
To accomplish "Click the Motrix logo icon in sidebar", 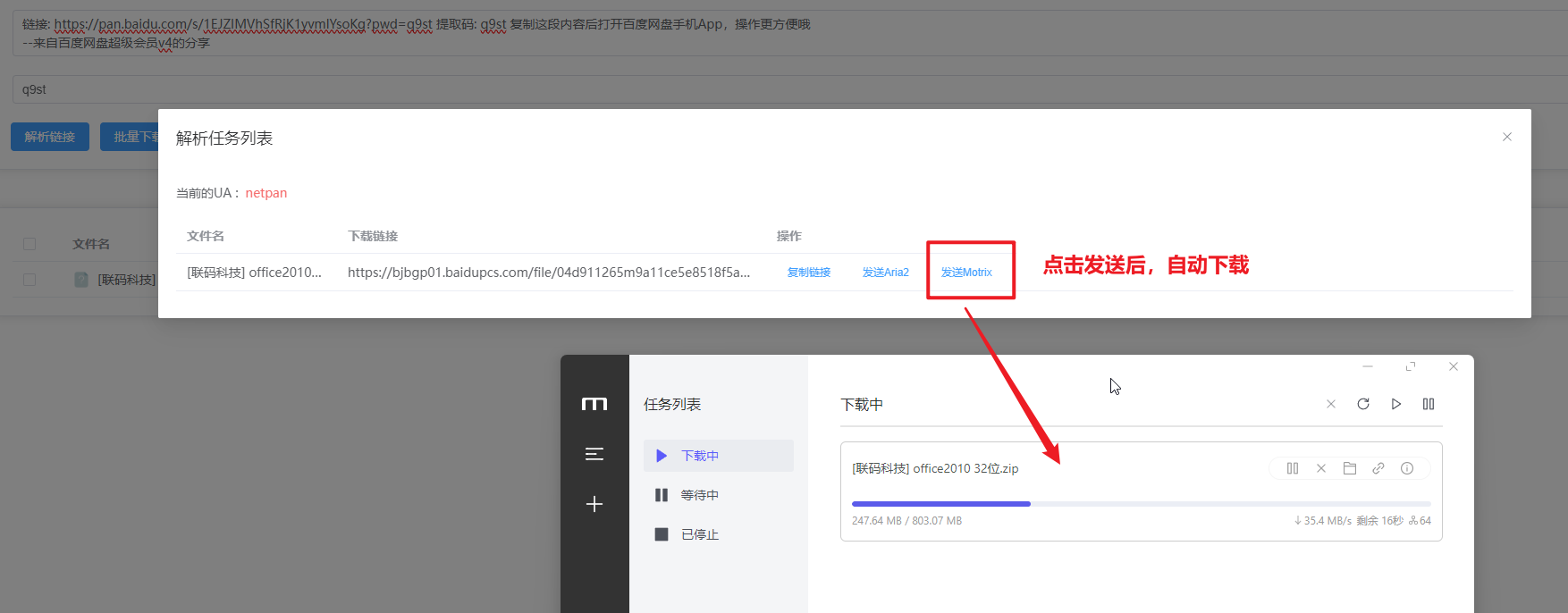I will (x=594, y=404).
